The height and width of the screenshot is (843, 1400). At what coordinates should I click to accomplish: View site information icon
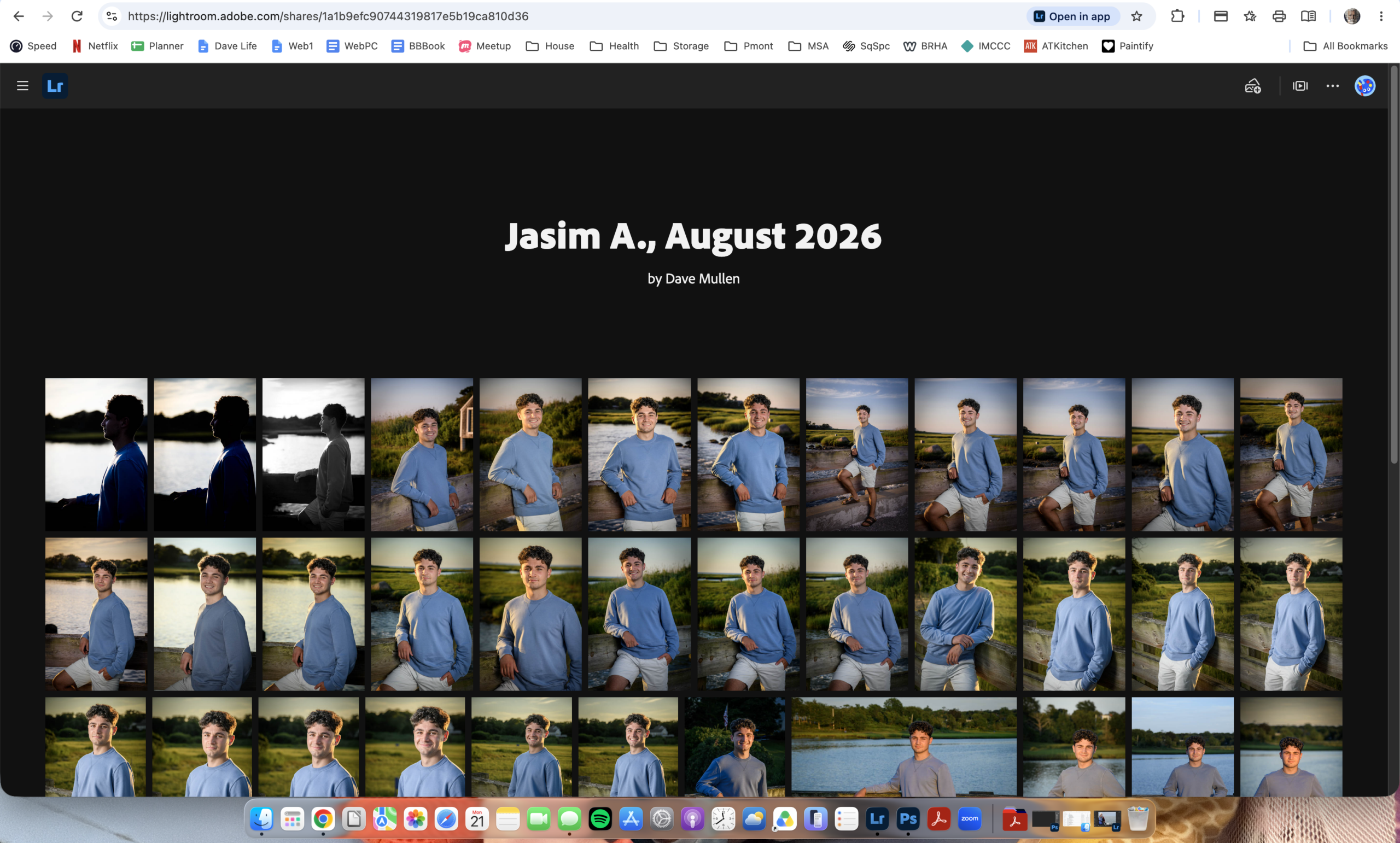[x=112, y=16]
